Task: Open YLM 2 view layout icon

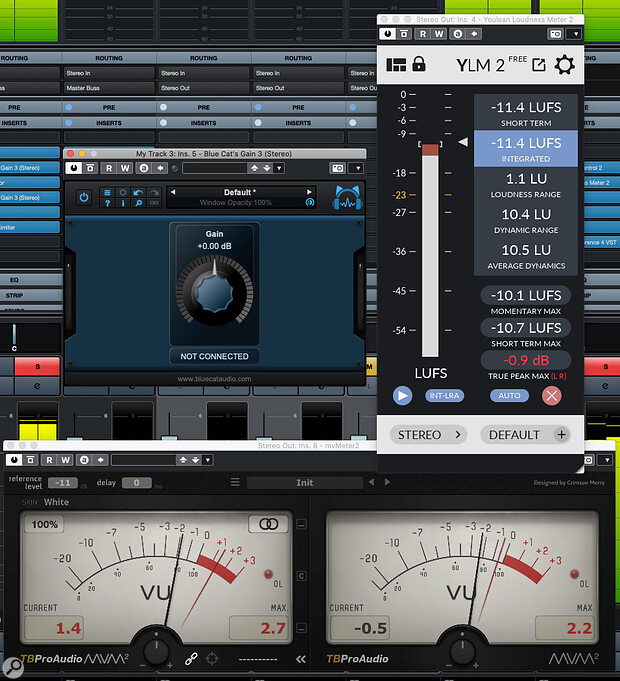Action: 396,65
